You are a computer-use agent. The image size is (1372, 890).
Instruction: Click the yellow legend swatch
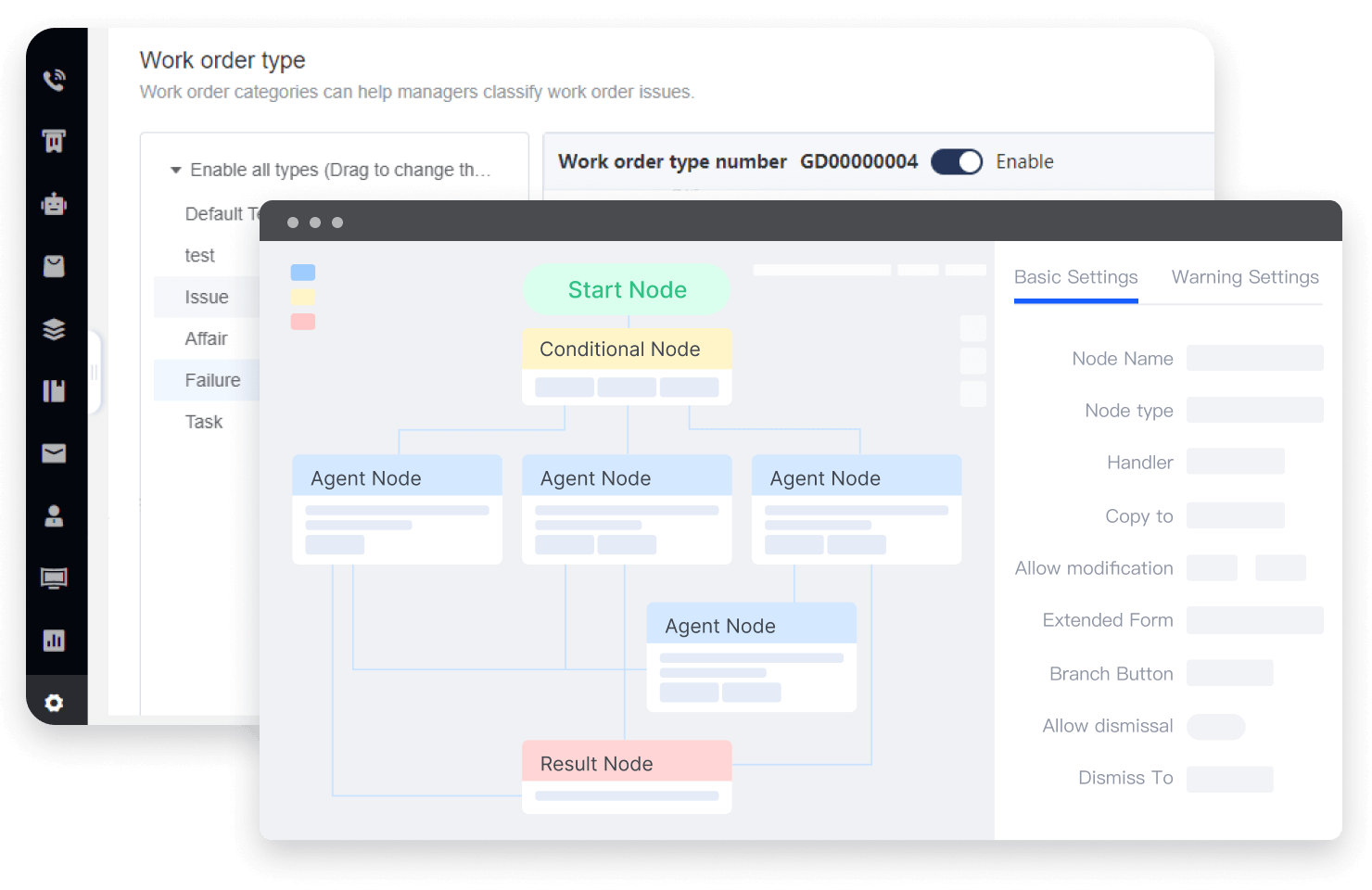coord(302,297)
